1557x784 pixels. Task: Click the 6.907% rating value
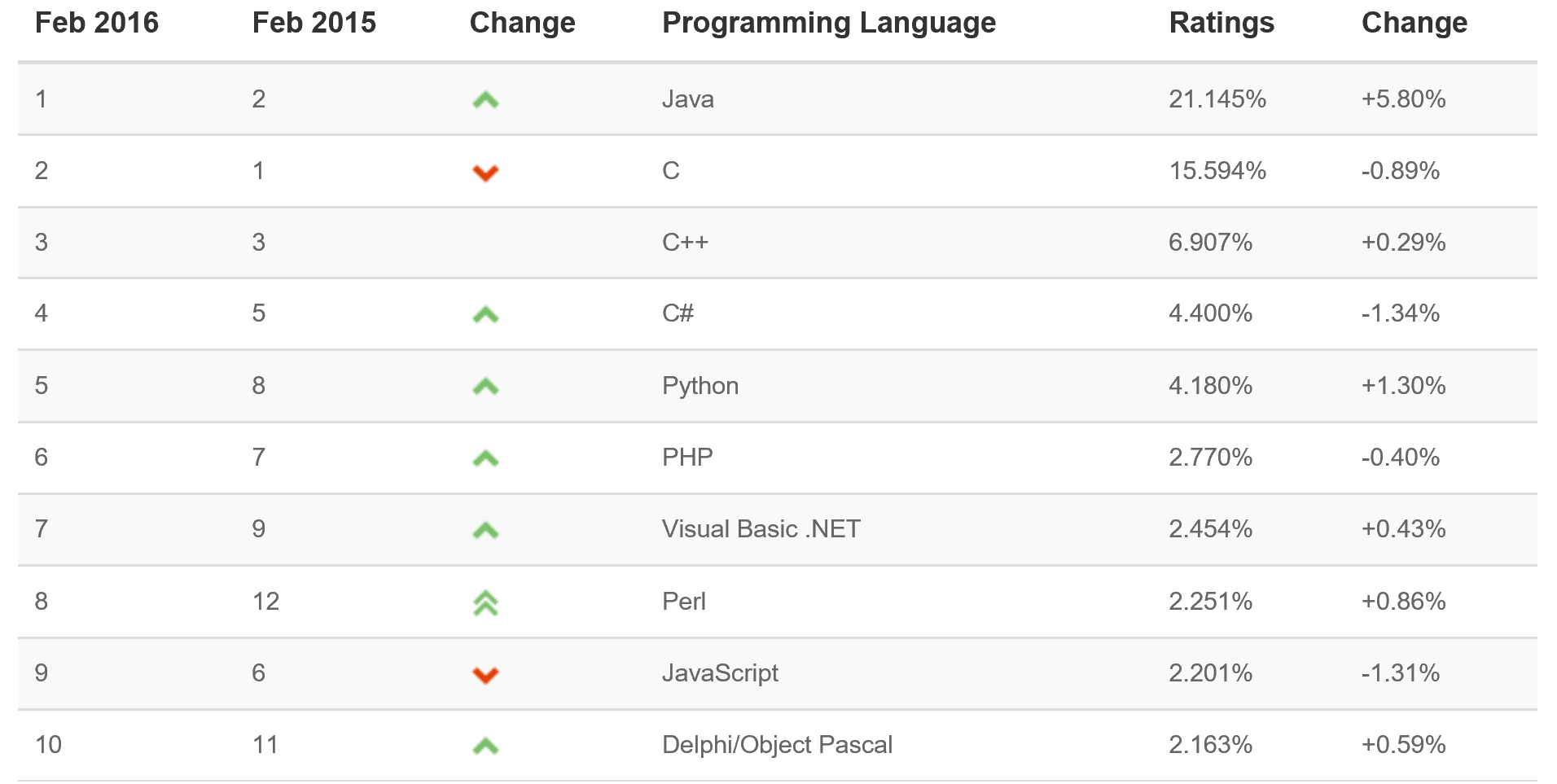[x=1211, y=243]
